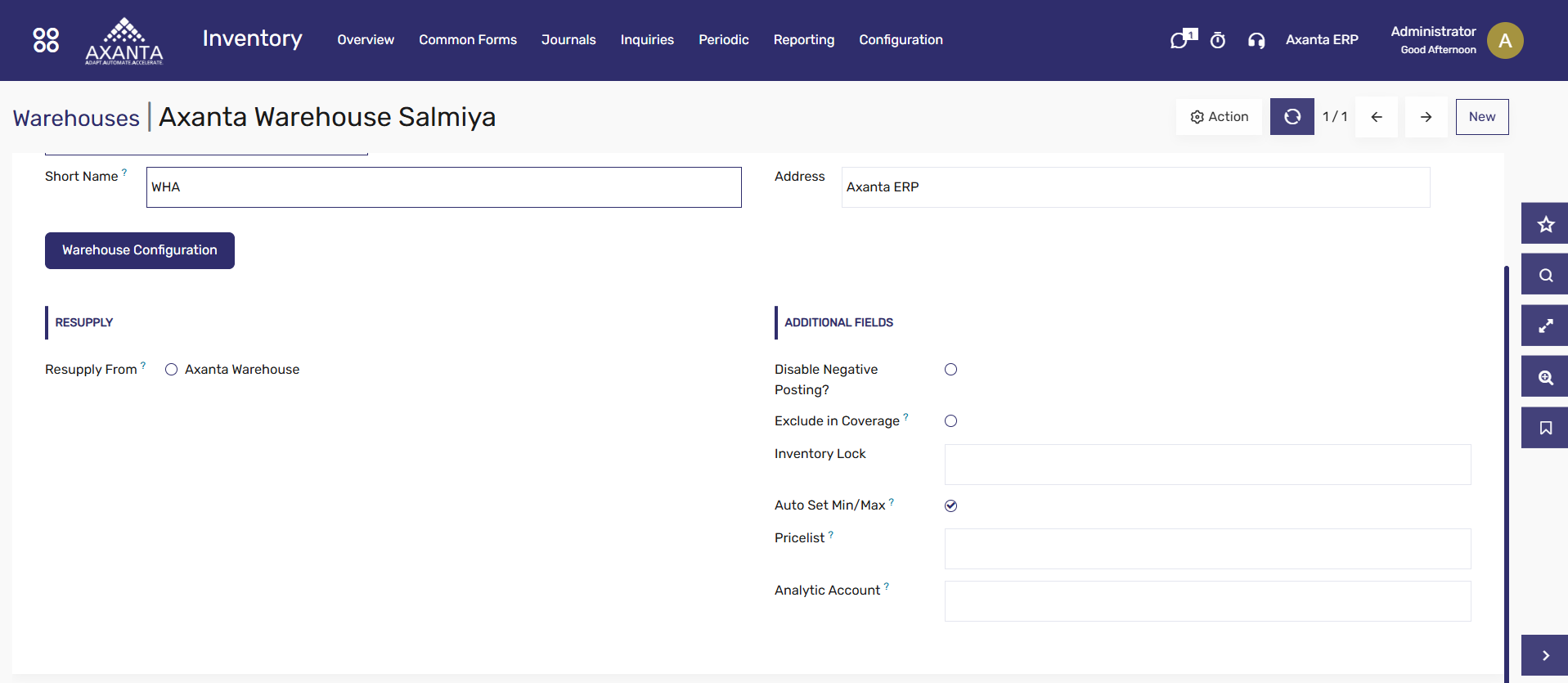This screenshot has height=683, width=1568.
Task: Go back to Warehouses breadcrumb
Action: 76,118
